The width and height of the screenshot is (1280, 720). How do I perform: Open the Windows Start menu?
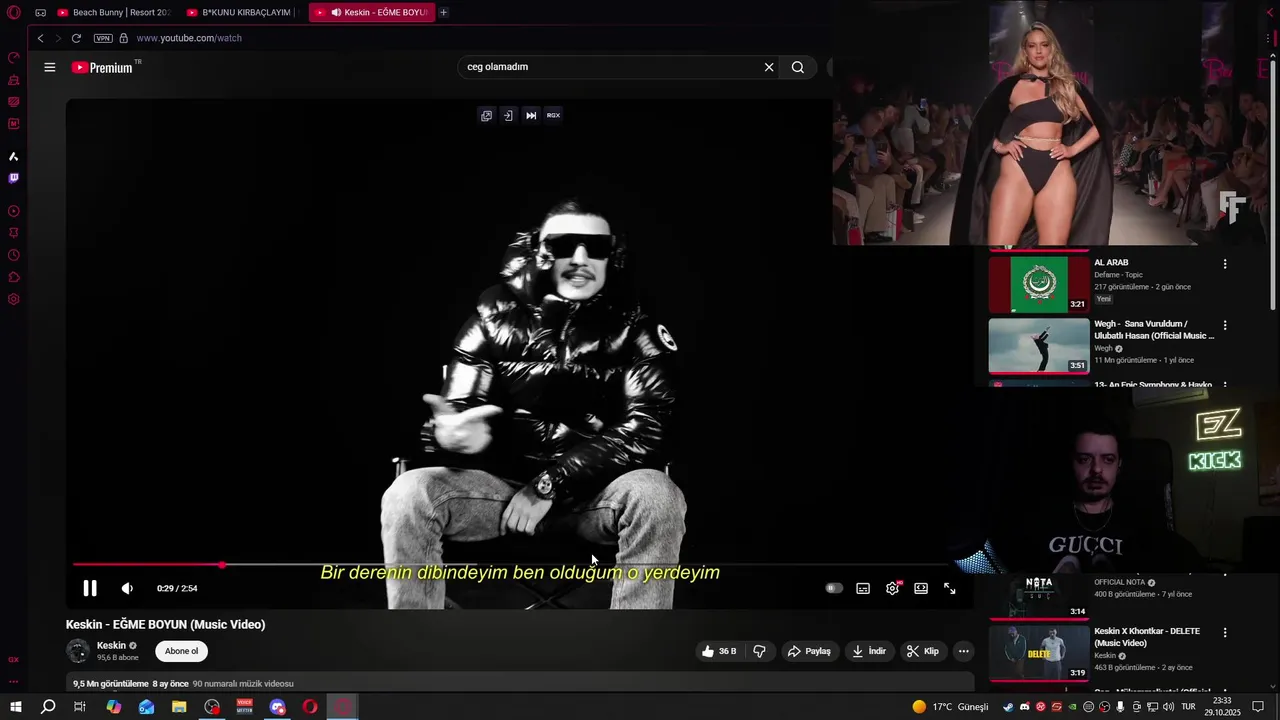(16, 707)
